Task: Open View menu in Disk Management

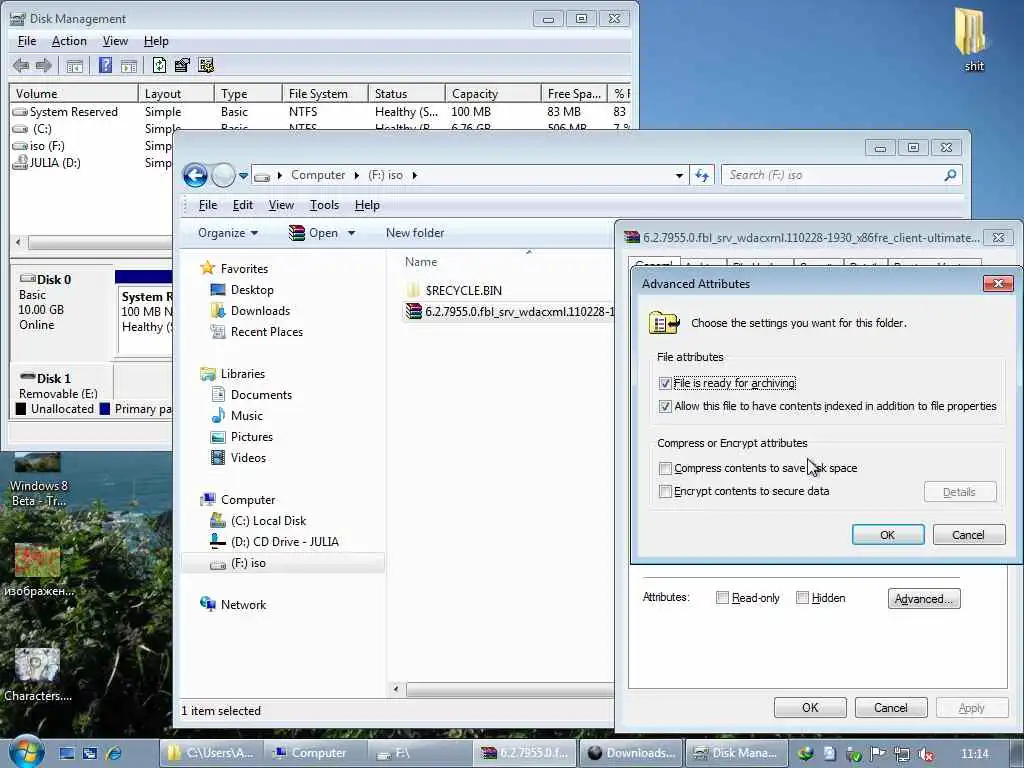Action: point(115,41)
